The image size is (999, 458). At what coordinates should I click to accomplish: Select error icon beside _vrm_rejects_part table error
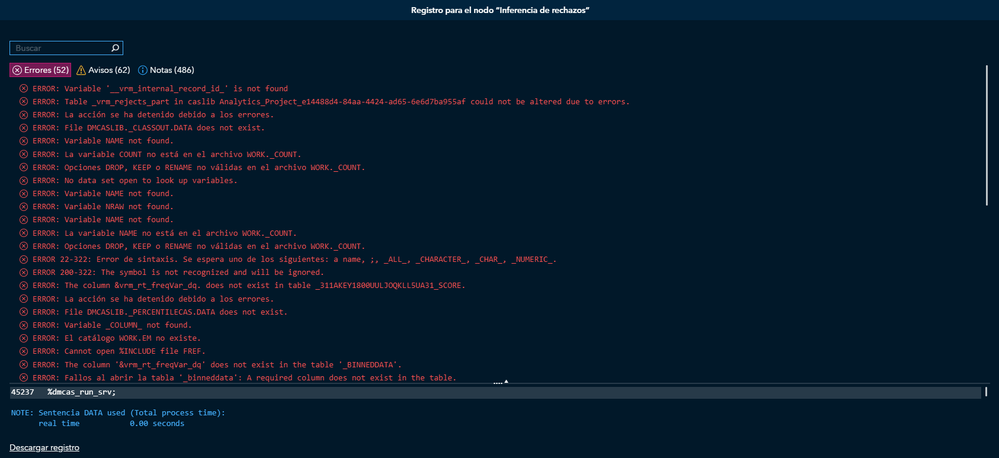click(x=24, y=102)
